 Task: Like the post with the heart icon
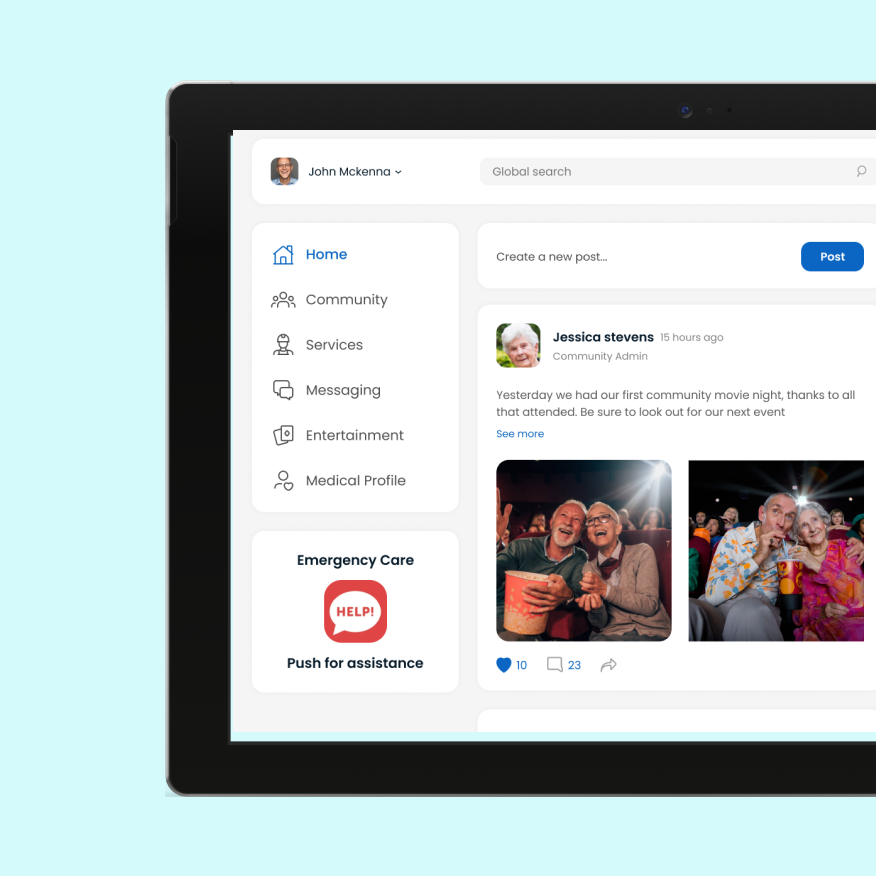tap(503, 665)
